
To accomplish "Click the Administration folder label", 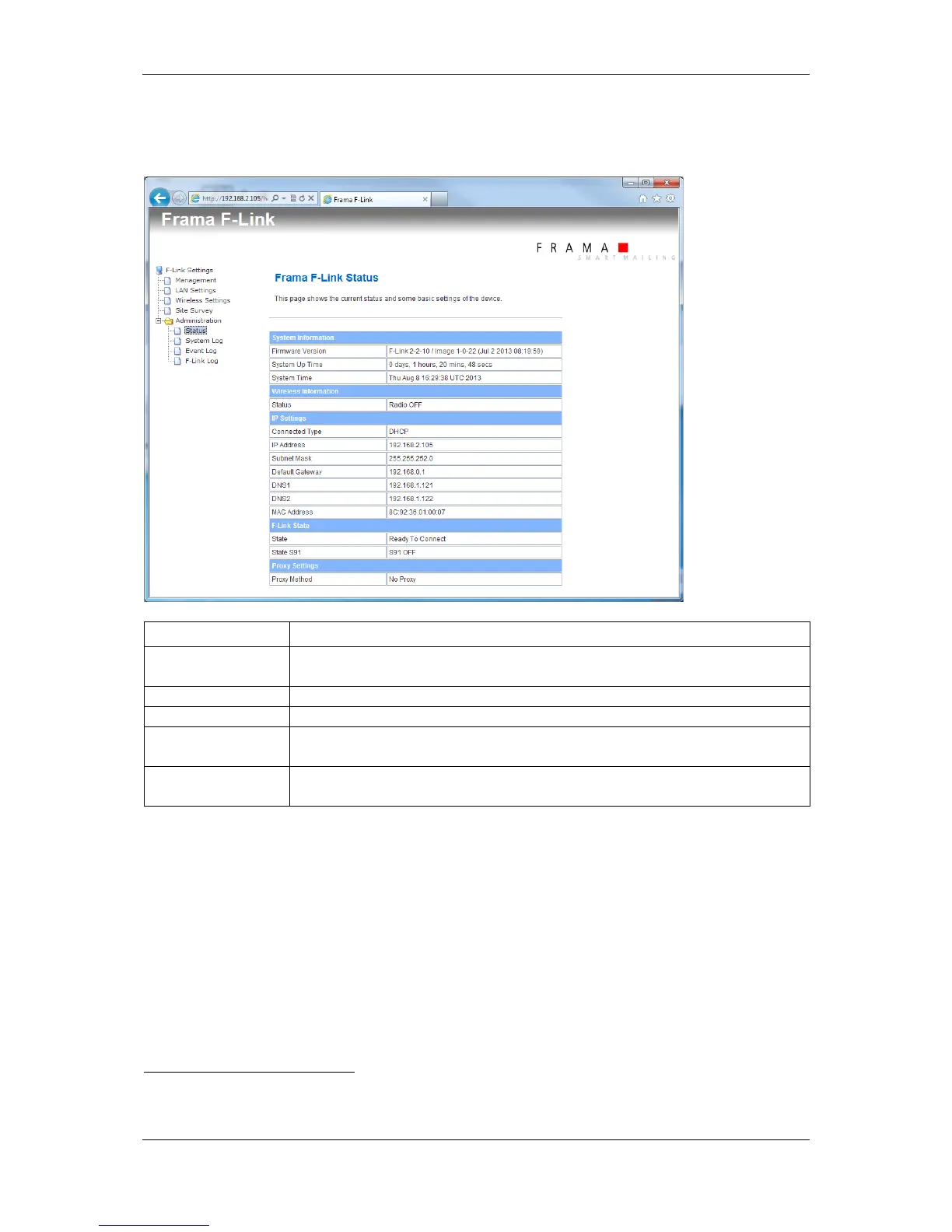I will coord(198,320).
